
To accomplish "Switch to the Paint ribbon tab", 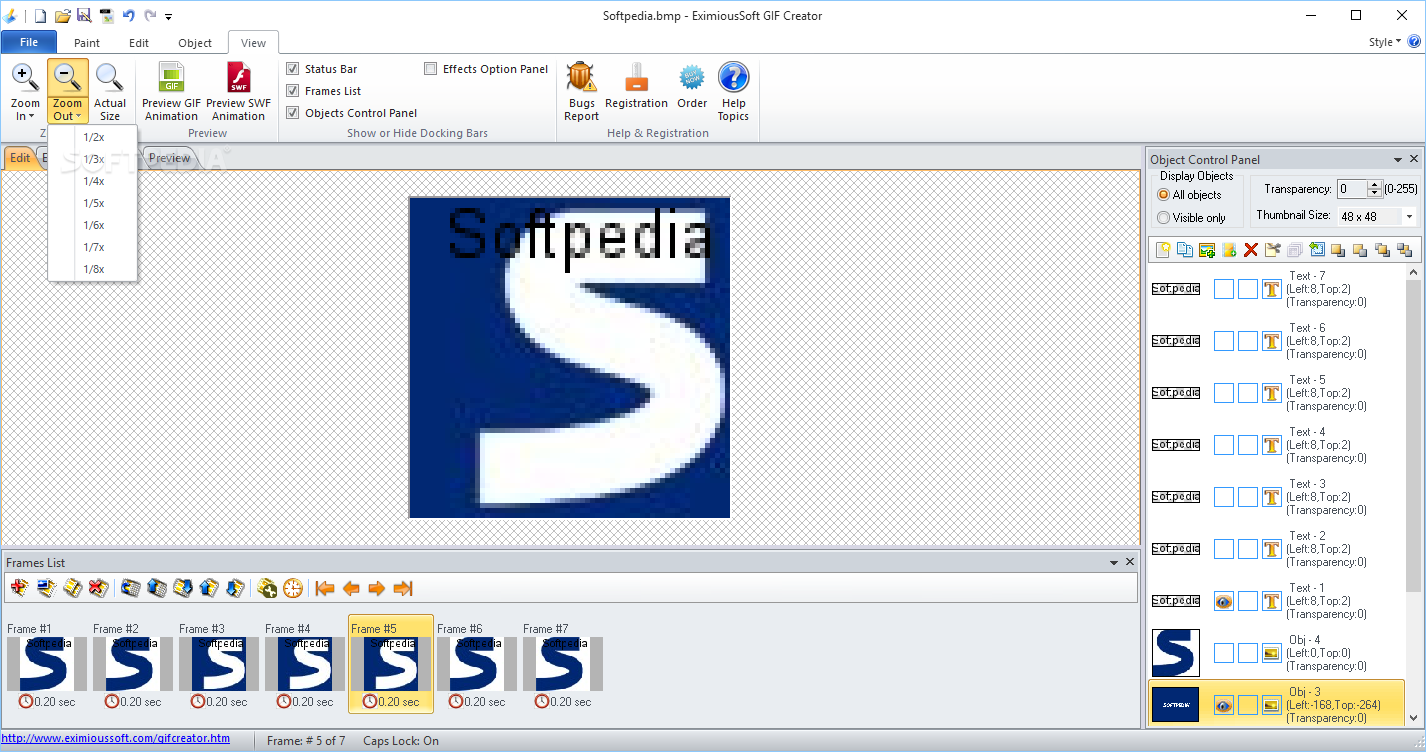I will pyautogui.click(x=87, y=43).
